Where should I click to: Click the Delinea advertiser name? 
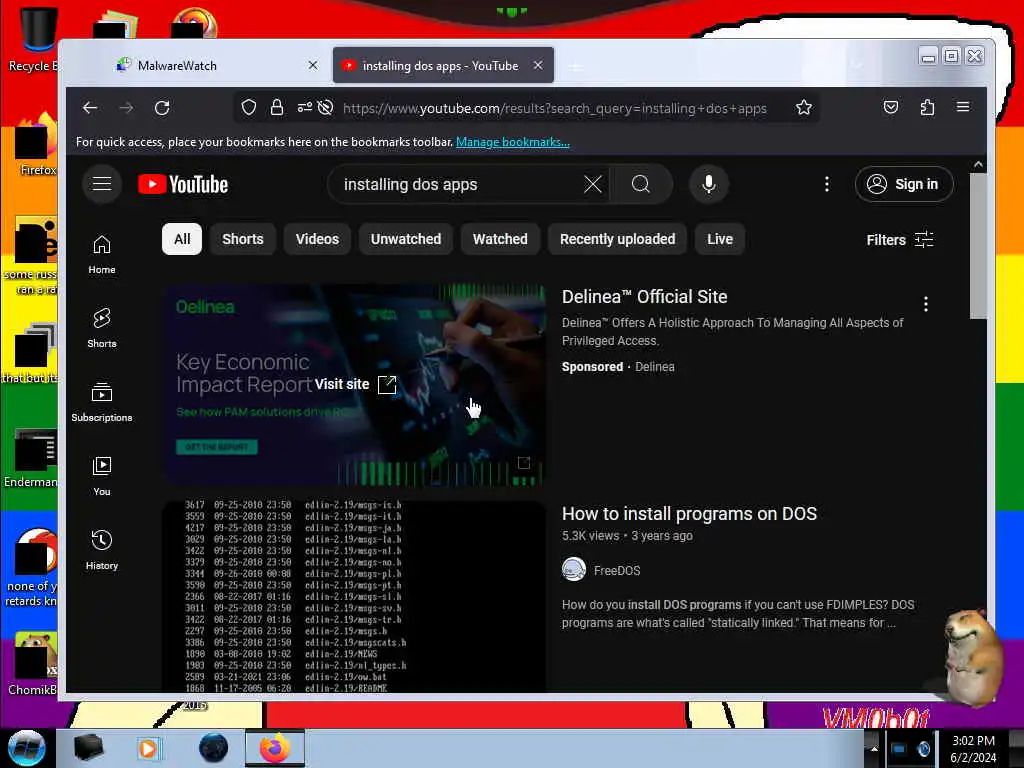pyautogui.click(x=655, y=366)
